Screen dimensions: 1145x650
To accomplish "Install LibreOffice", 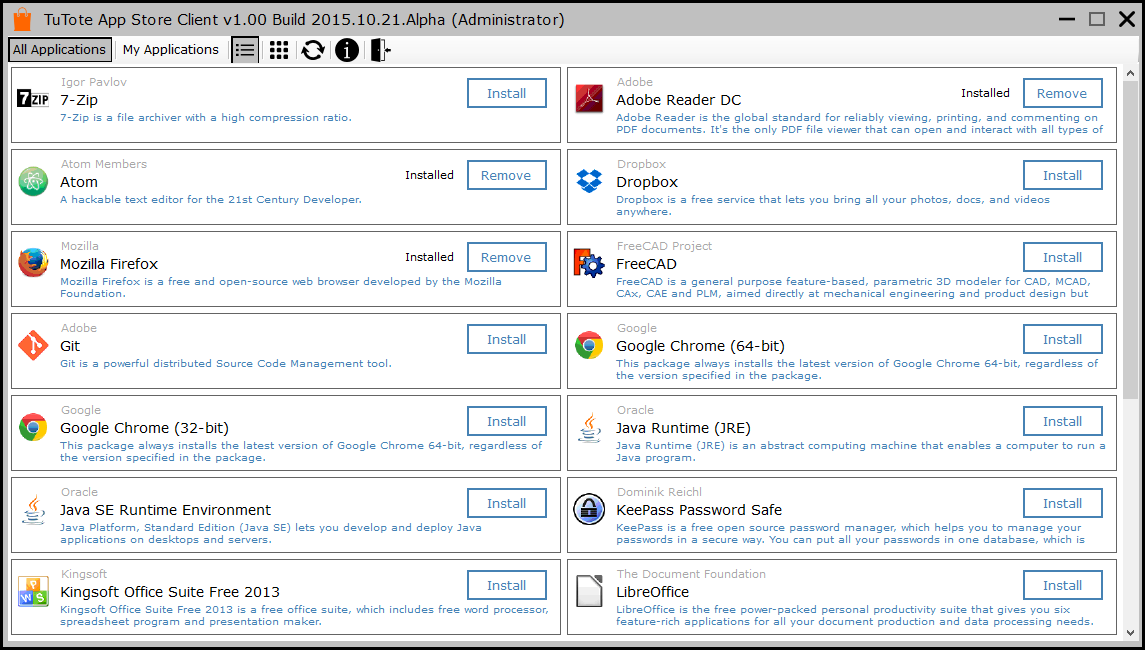I will pyautogui.click(x=1062, y=586).
